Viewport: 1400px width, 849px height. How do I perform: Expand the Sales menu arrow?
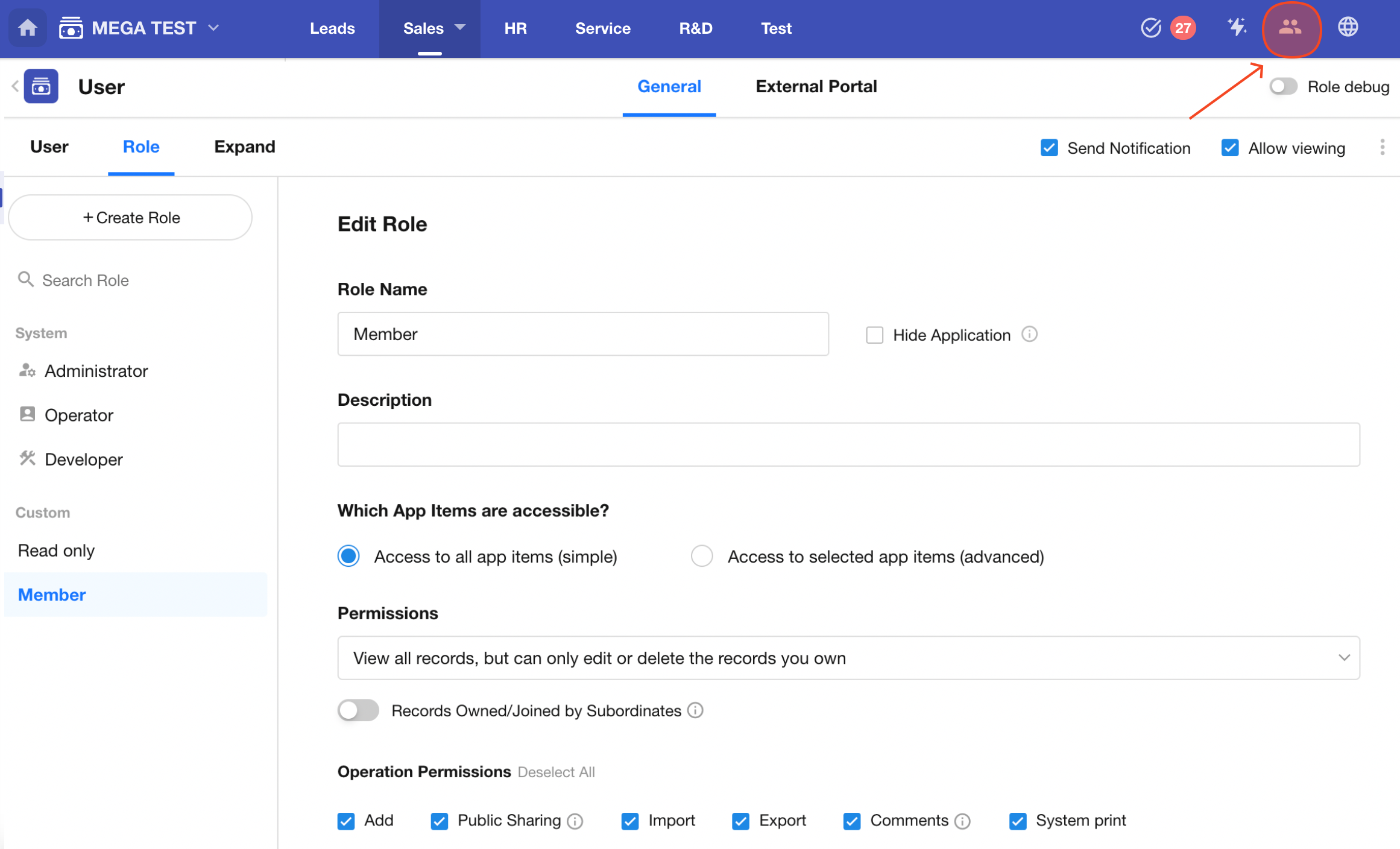461,28
